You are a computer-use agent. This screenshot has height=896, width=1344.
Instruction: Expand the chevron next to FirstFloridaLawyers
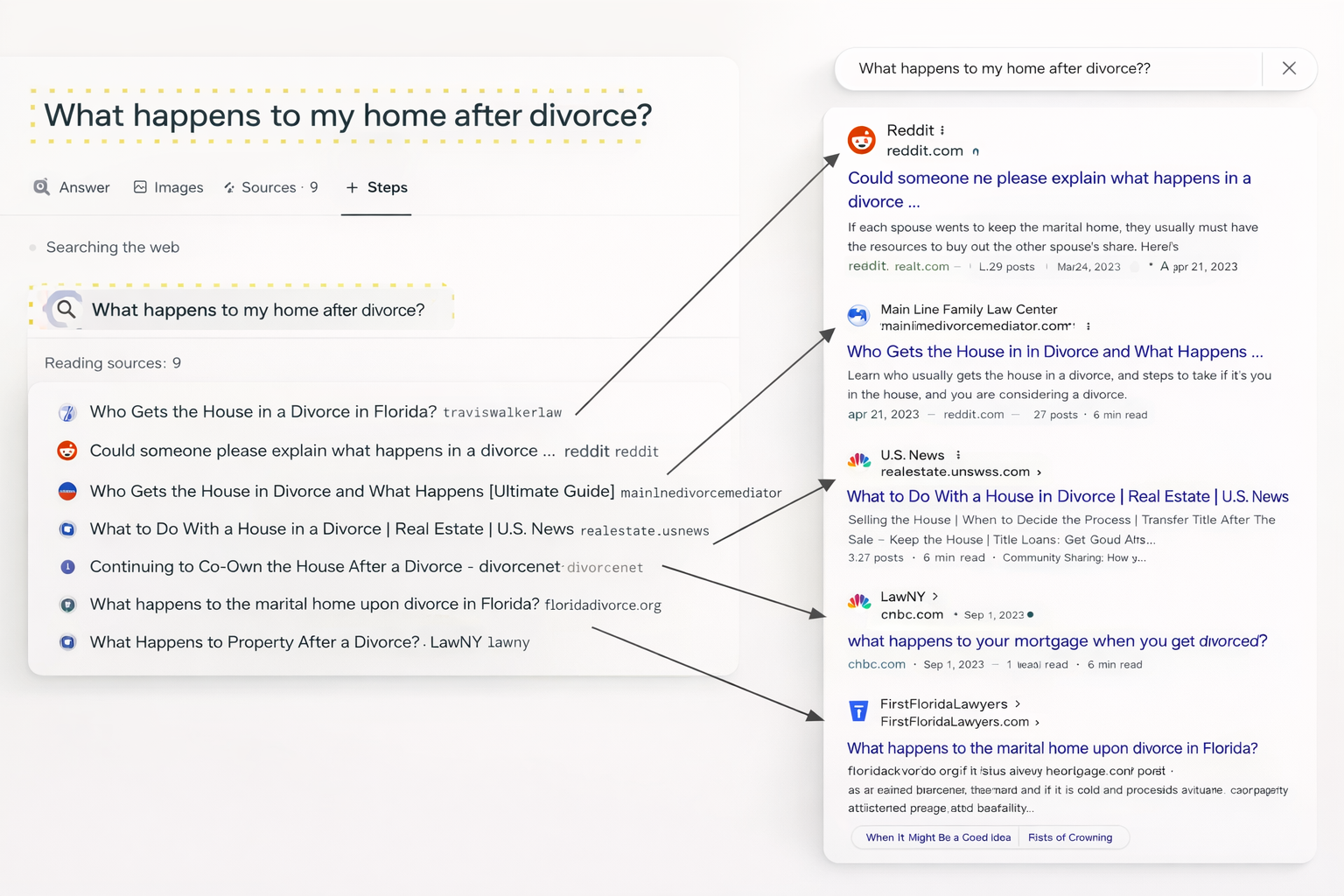coord(1018,703)
